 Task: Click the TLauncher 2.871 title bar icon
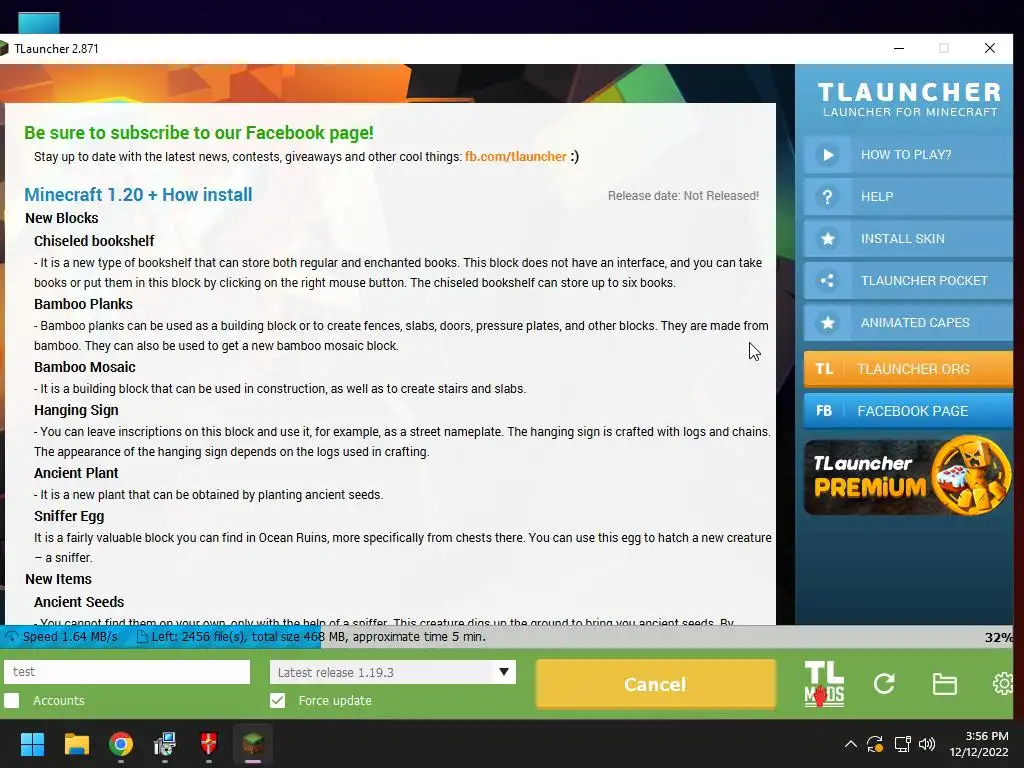(4, 48)
